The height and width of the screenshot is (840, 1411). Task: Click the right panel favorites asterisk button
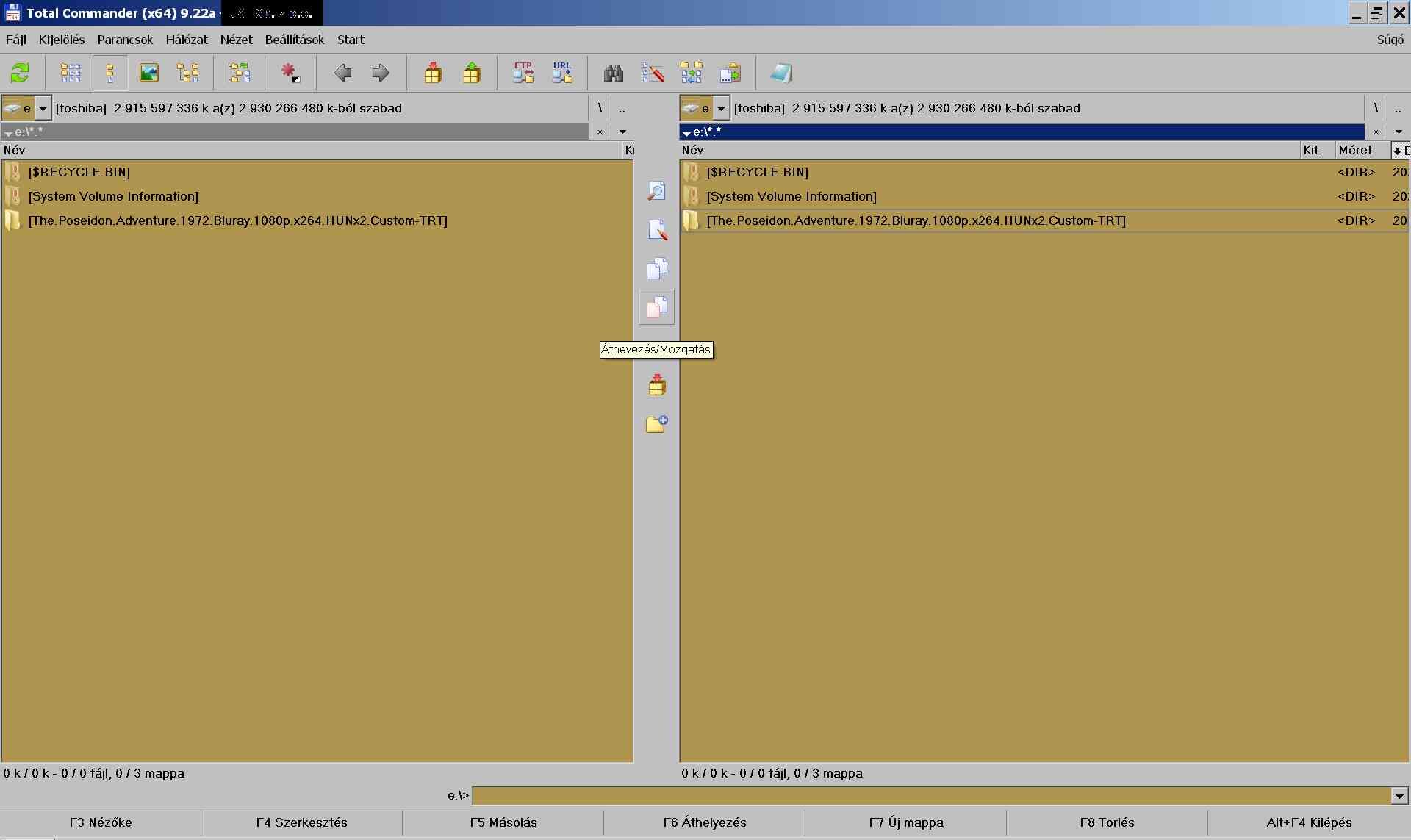1376,132
